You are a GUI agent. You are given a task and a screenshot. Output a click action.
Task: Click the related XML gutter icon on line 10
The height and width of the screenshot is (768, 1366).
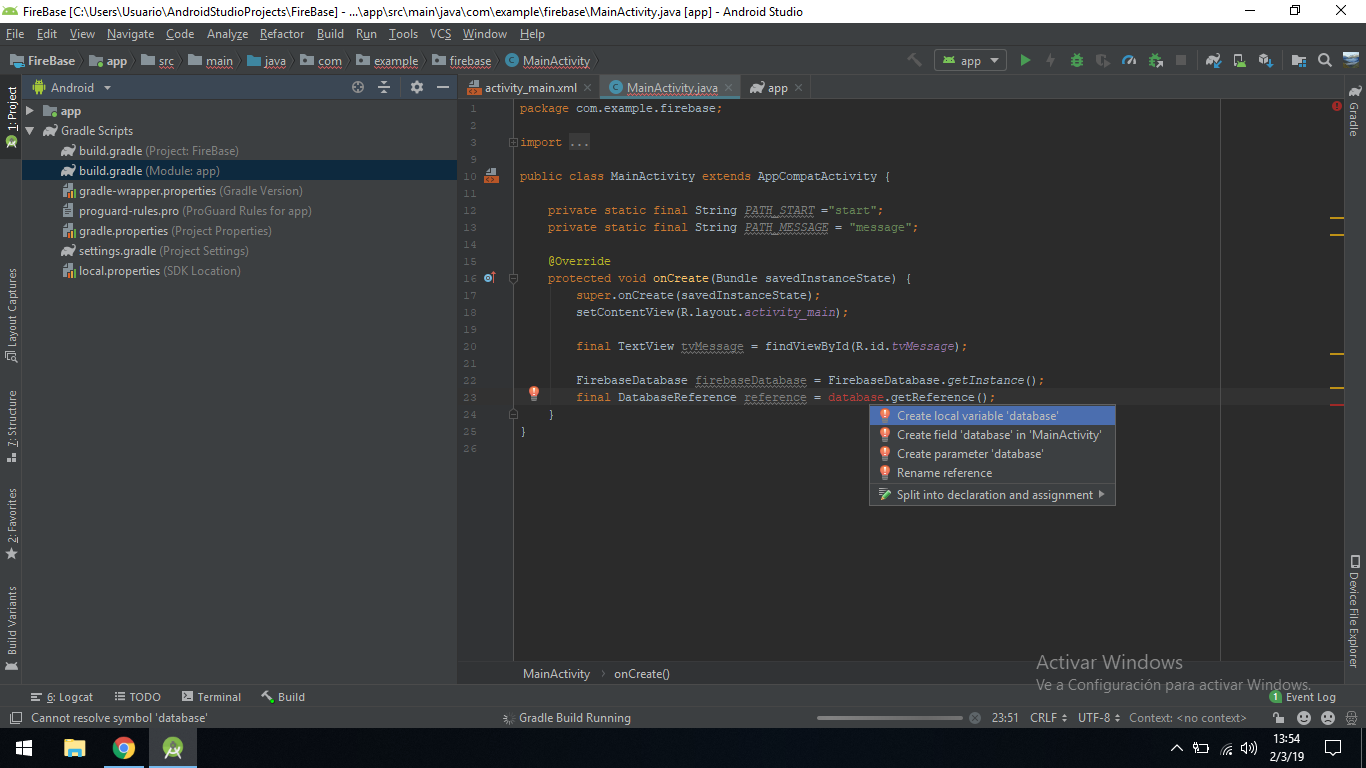(491, 176)
